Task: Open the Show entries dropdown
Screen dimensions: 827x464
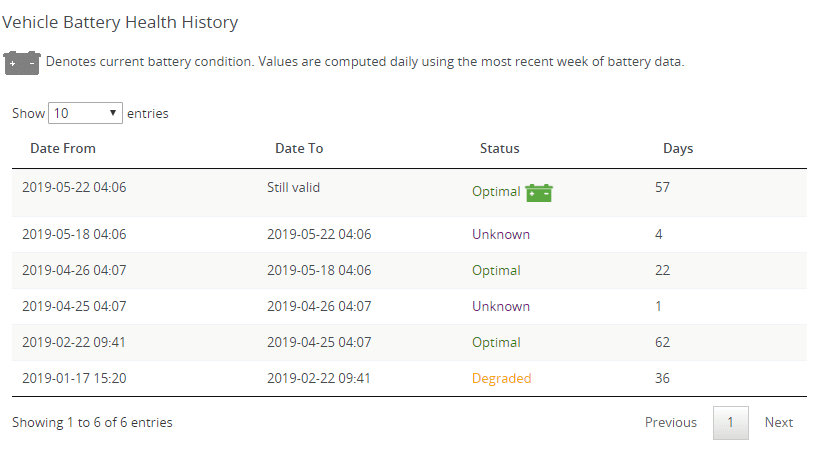Action: tap(85, 113)
